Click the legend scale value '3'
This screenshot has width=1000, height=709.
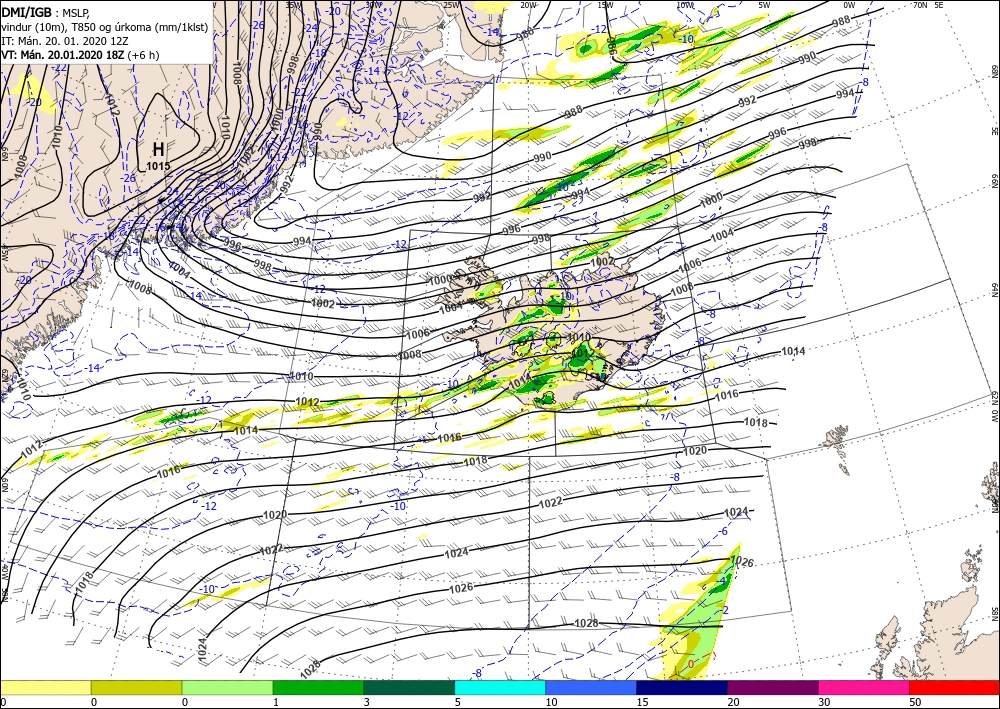coord(367,702)
